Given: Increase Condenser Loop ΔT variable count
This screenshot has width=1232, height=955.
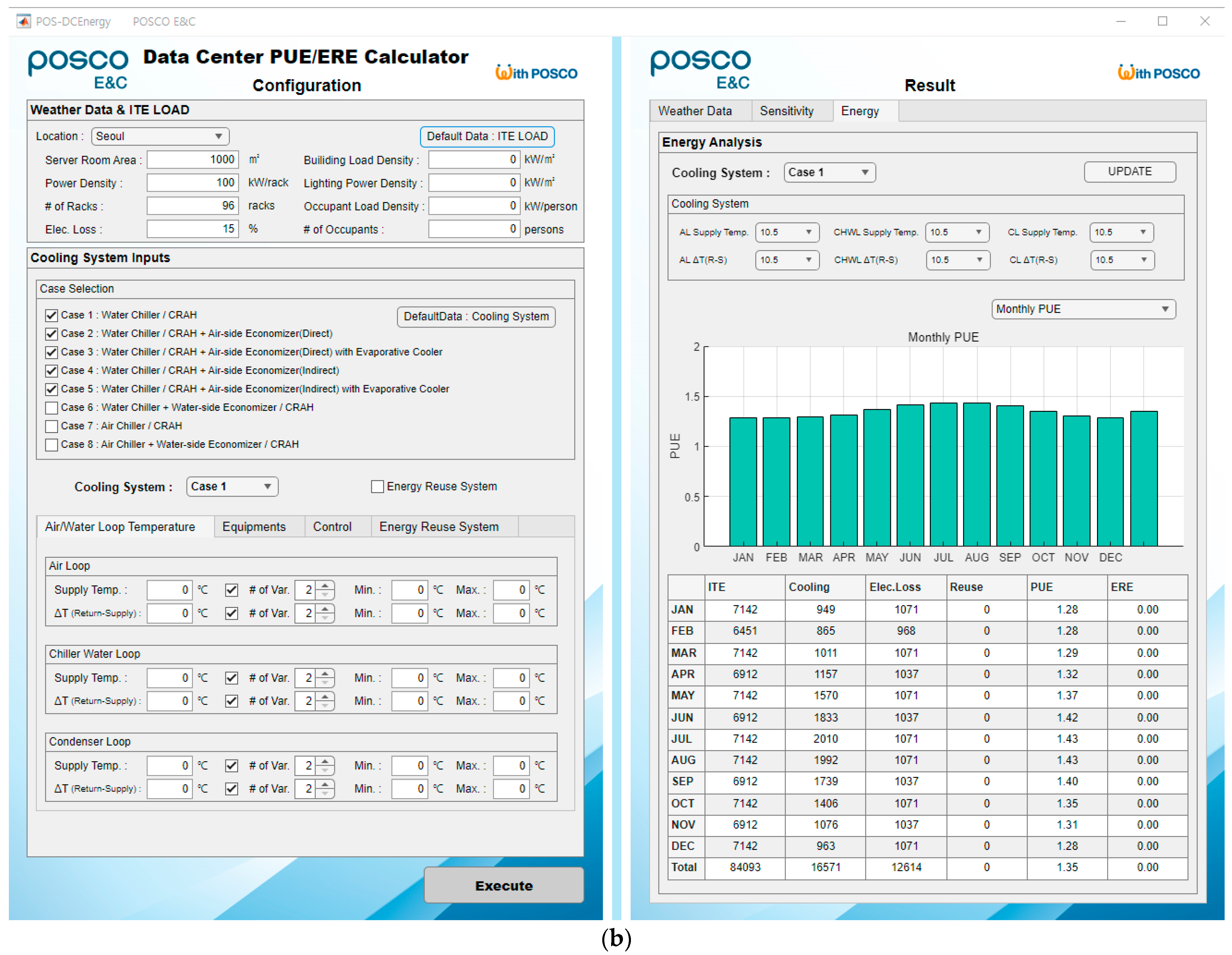Looking at the screenshot, I should [x=325, y=783].
